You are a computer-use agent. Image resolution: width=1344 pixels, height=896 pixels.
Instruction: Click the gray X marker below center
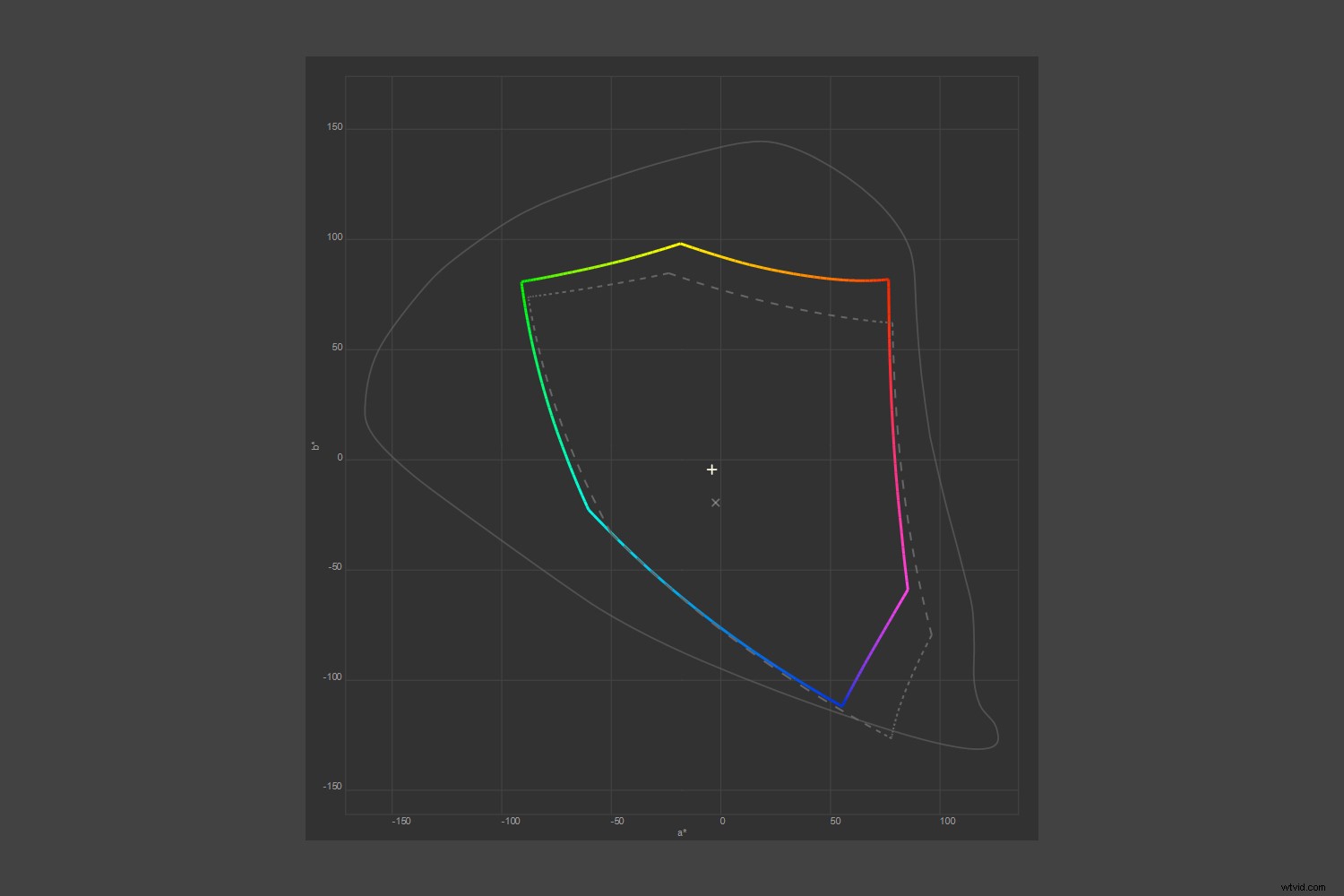[715, 503]
